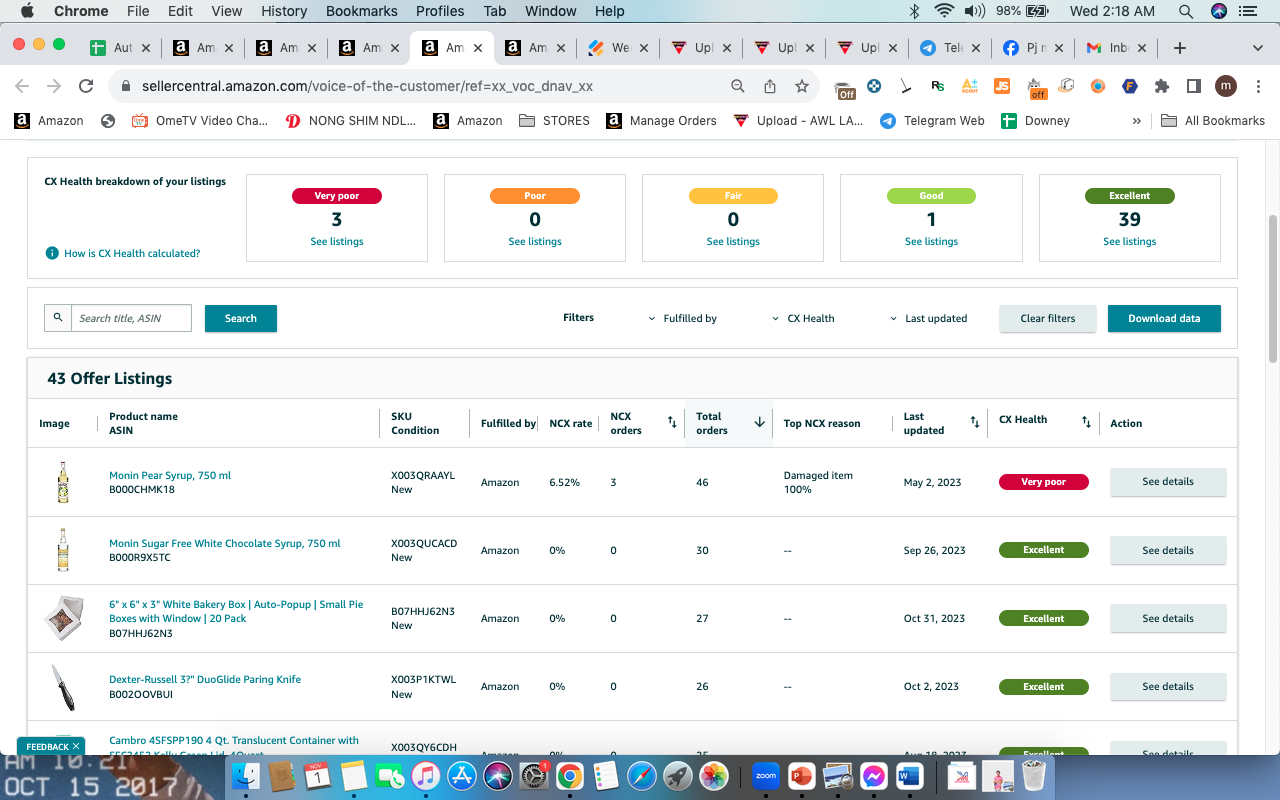Expand the Last updated filter dropdown
This screenshot has height=800, width=1280.
tap(928, 318)
